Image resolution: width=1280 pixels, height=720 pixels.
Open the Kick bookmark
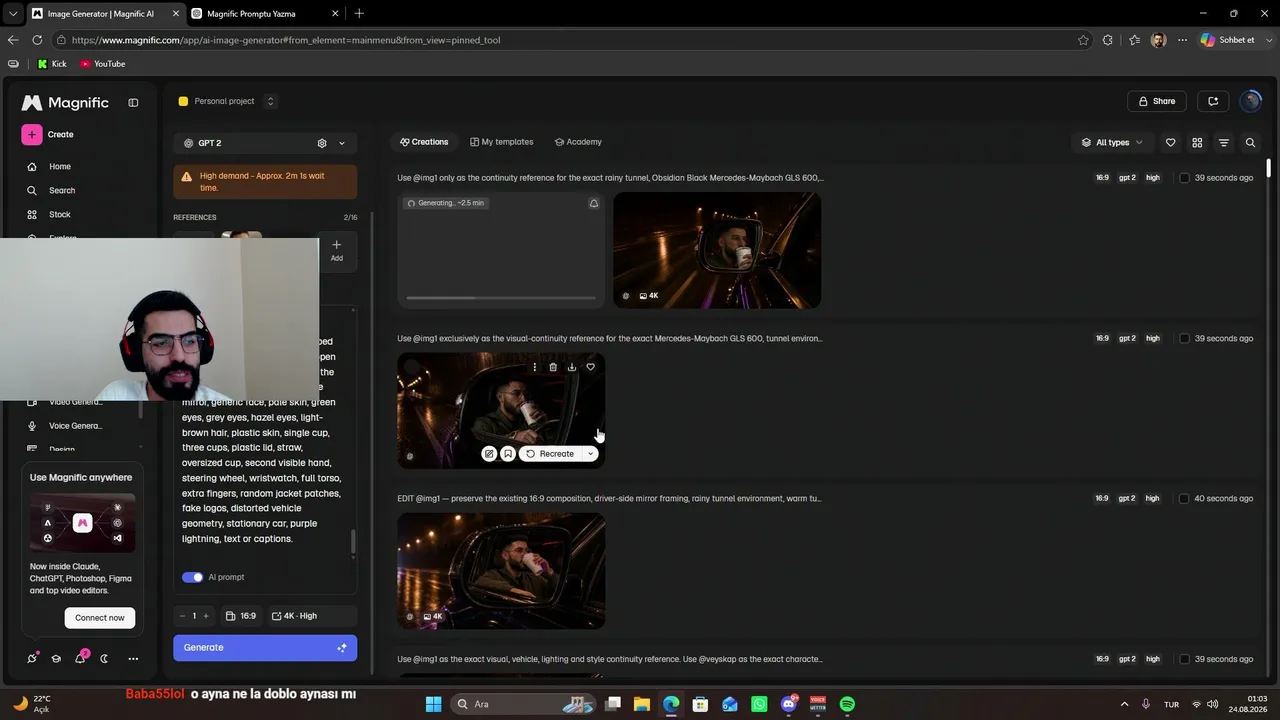tap(52, 64)
